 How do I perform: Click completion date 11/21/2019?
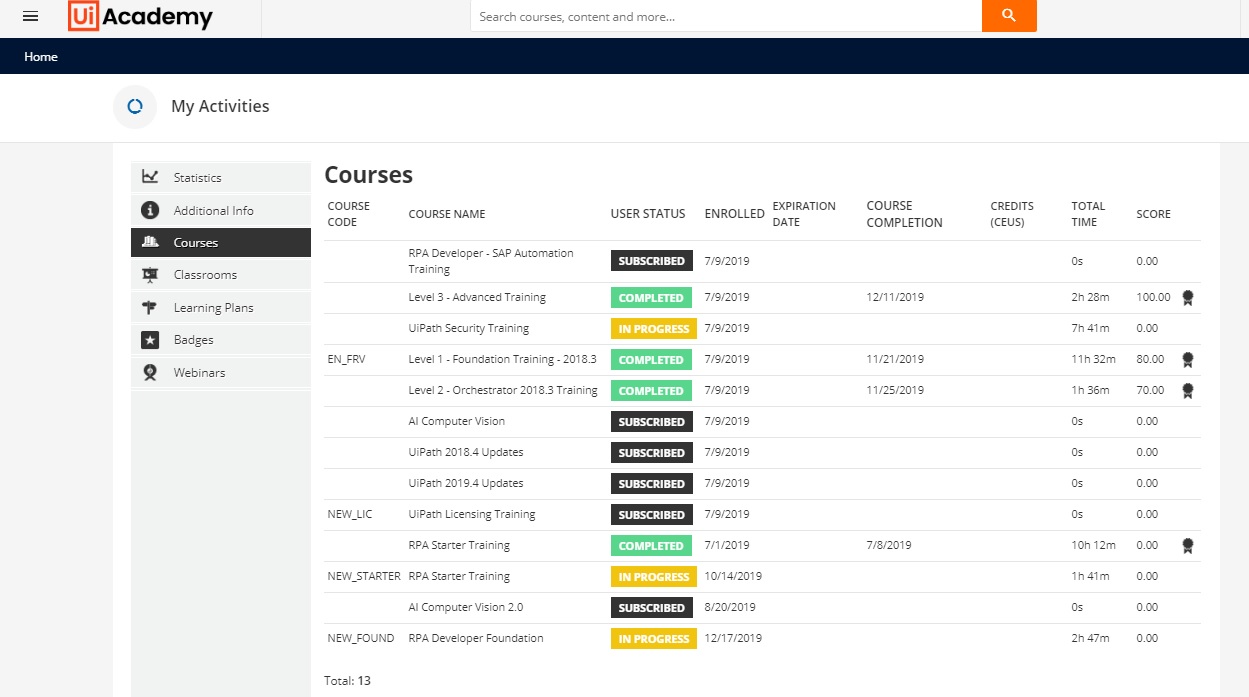pos(895,359)
